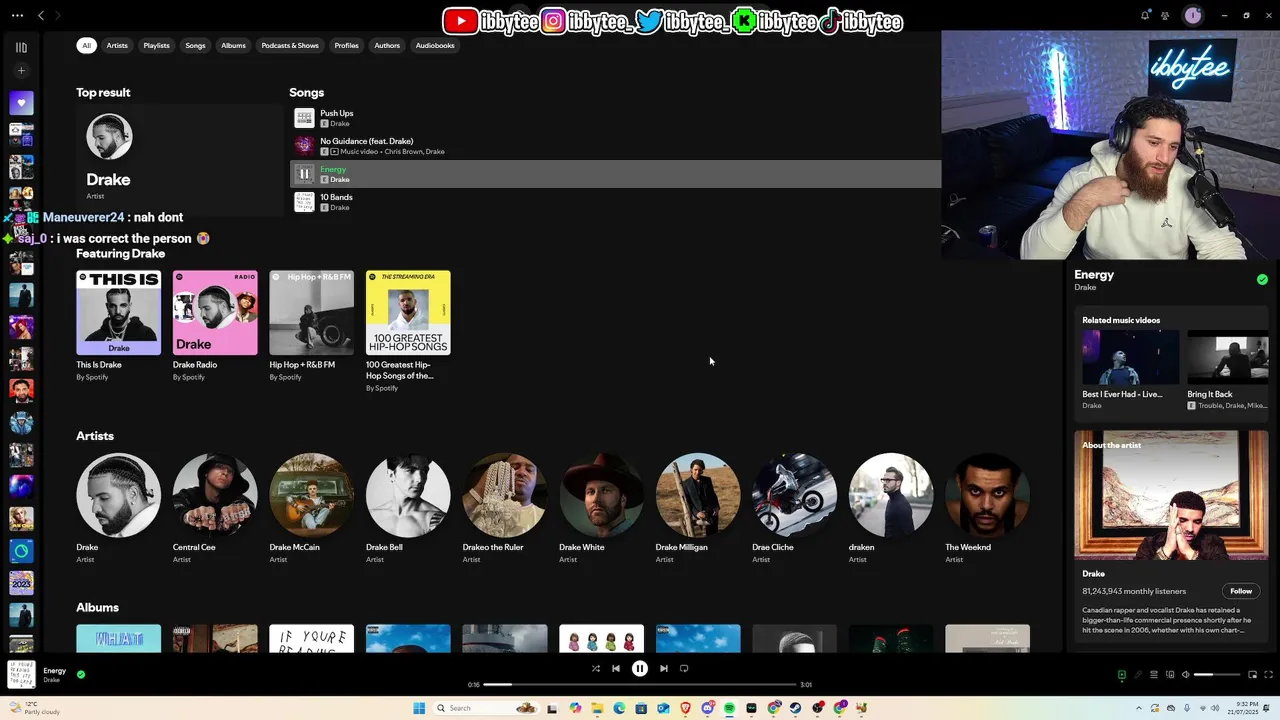
Task: Open Drake Milligan artist profile
Action: pyautogui.click(x=698, y=508)
